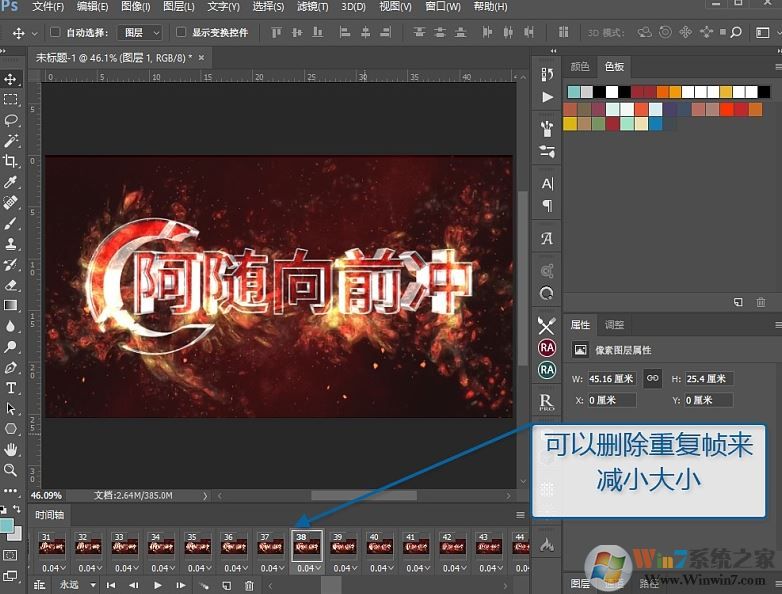Delete selected frame with trash icon
782x594 pixels.
(249, 585)
